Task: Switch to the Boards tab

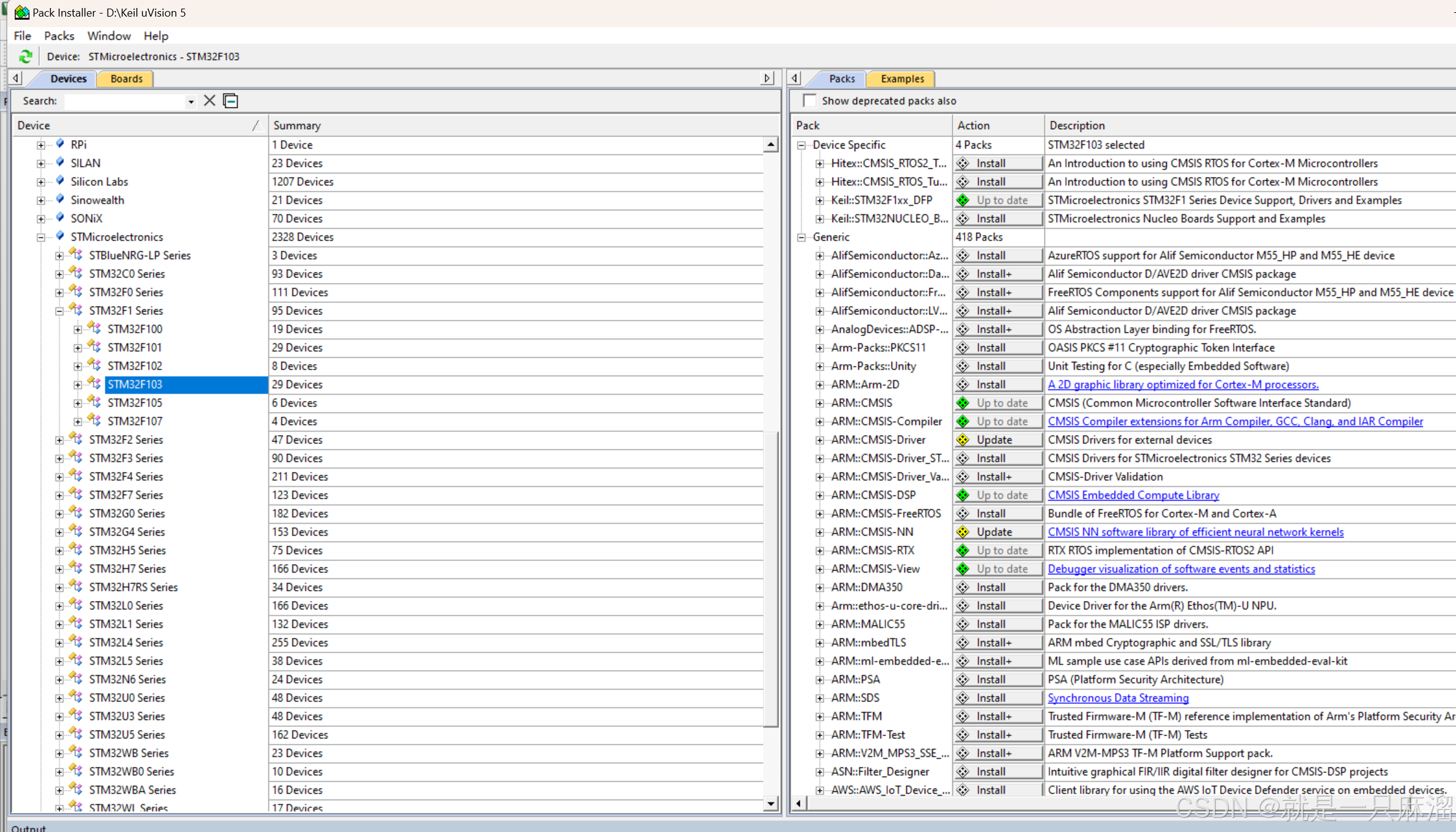Action: pyautogui.click(x=125, y=78)
